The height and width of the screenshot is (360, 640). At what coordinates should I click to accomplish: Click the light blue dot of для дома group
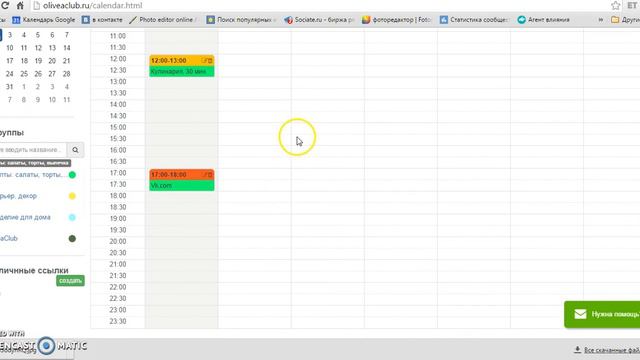click(x=72, y=217)
